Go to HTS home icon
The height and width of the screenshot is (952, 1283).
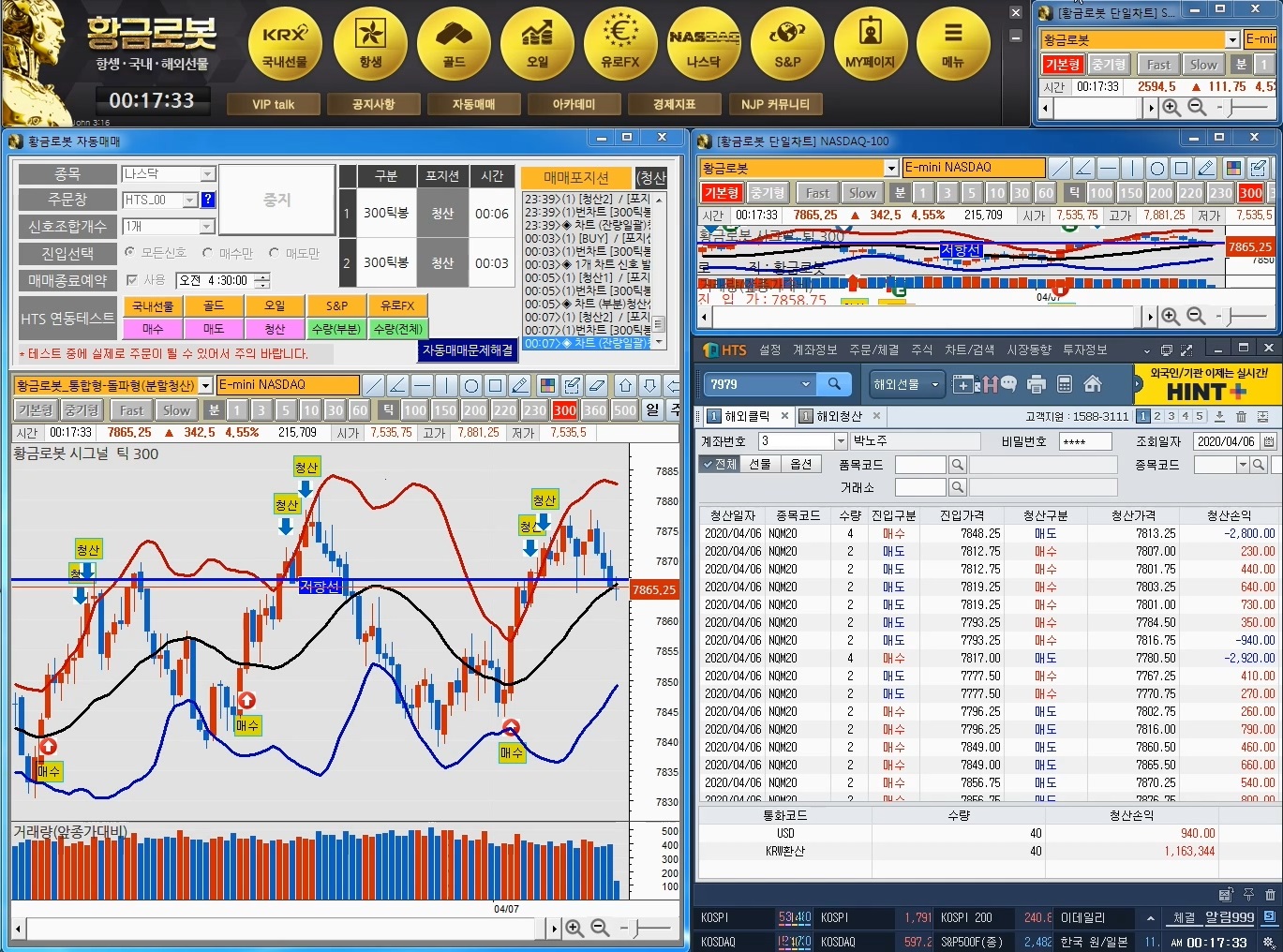click(1092, 383)
